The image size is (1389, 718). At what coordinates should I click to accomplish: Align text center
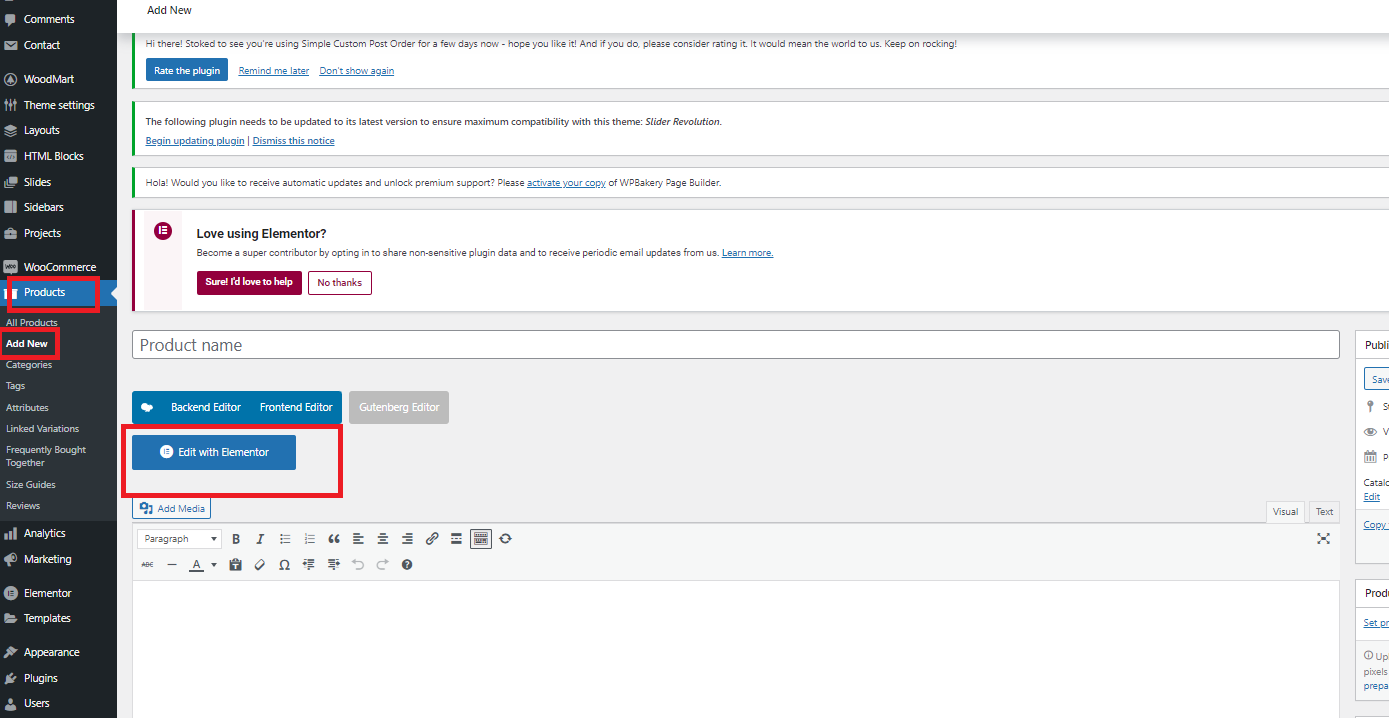pos(383,539)
